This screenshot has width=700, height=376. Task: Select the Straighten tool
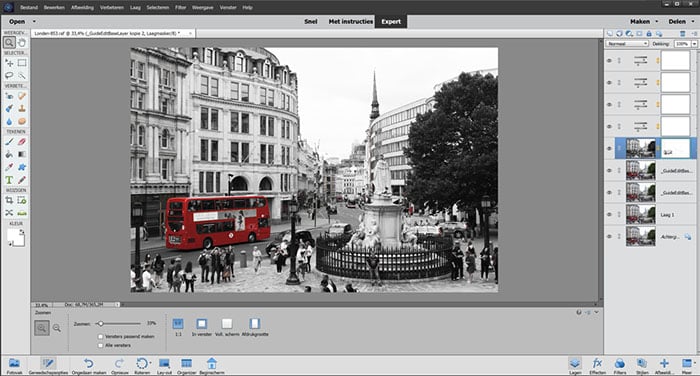tap(22, 213)
